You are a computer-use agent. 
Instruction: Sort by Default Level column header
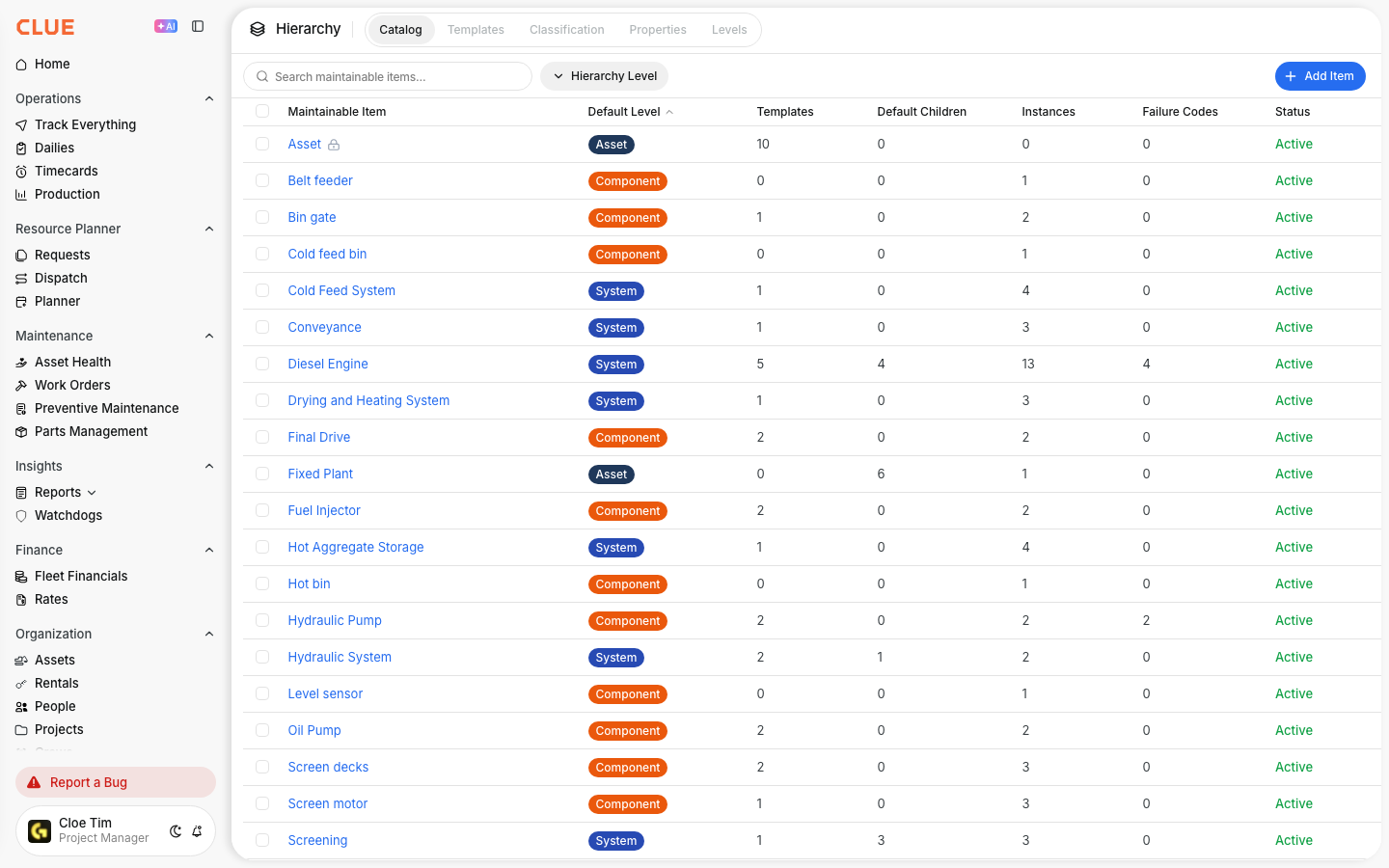(x=630, y=112)
